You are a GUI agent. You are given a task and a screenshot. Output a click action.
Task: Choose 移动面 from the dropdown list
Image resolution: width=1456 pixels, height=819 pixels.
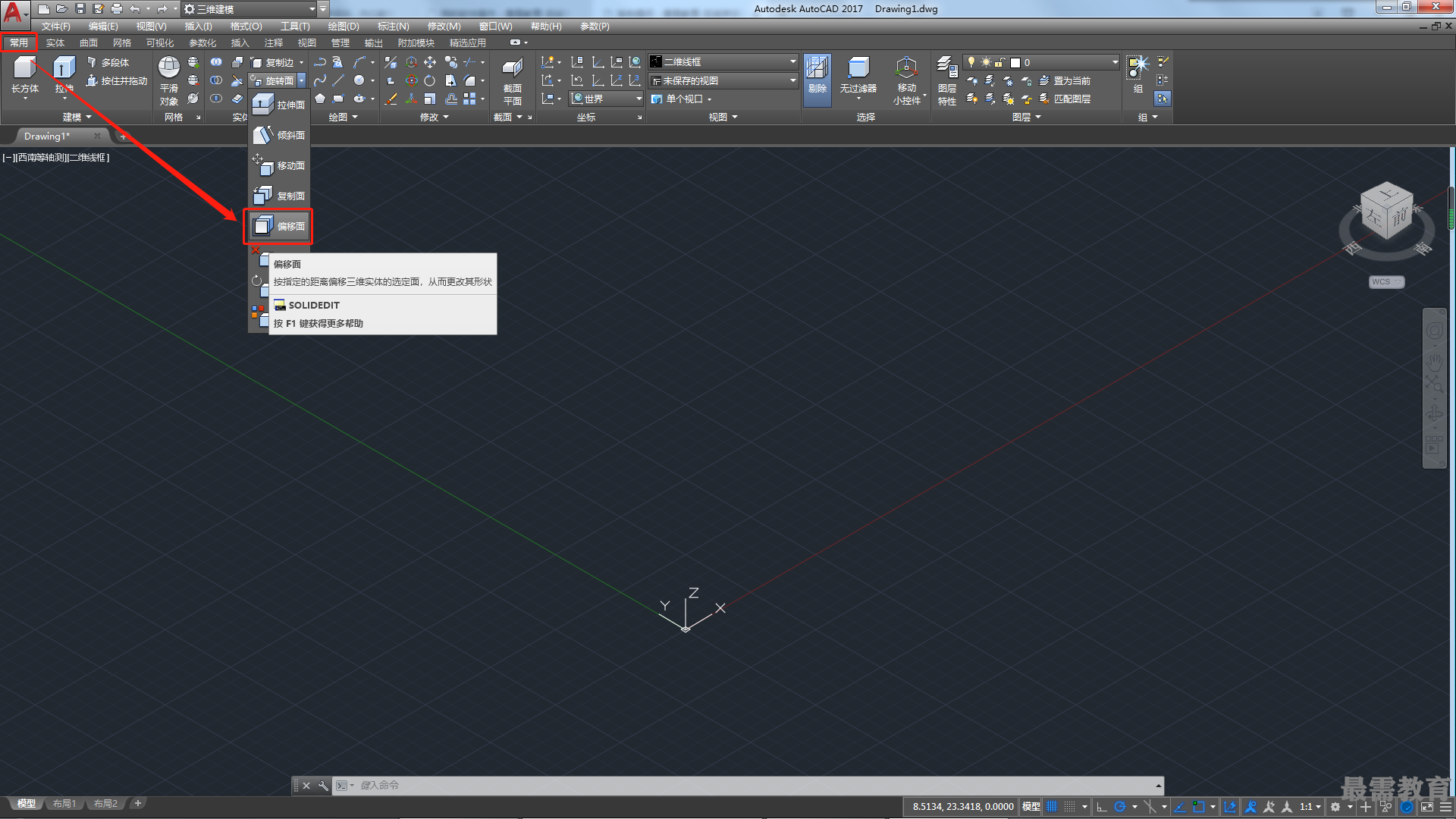coord(279,165)
